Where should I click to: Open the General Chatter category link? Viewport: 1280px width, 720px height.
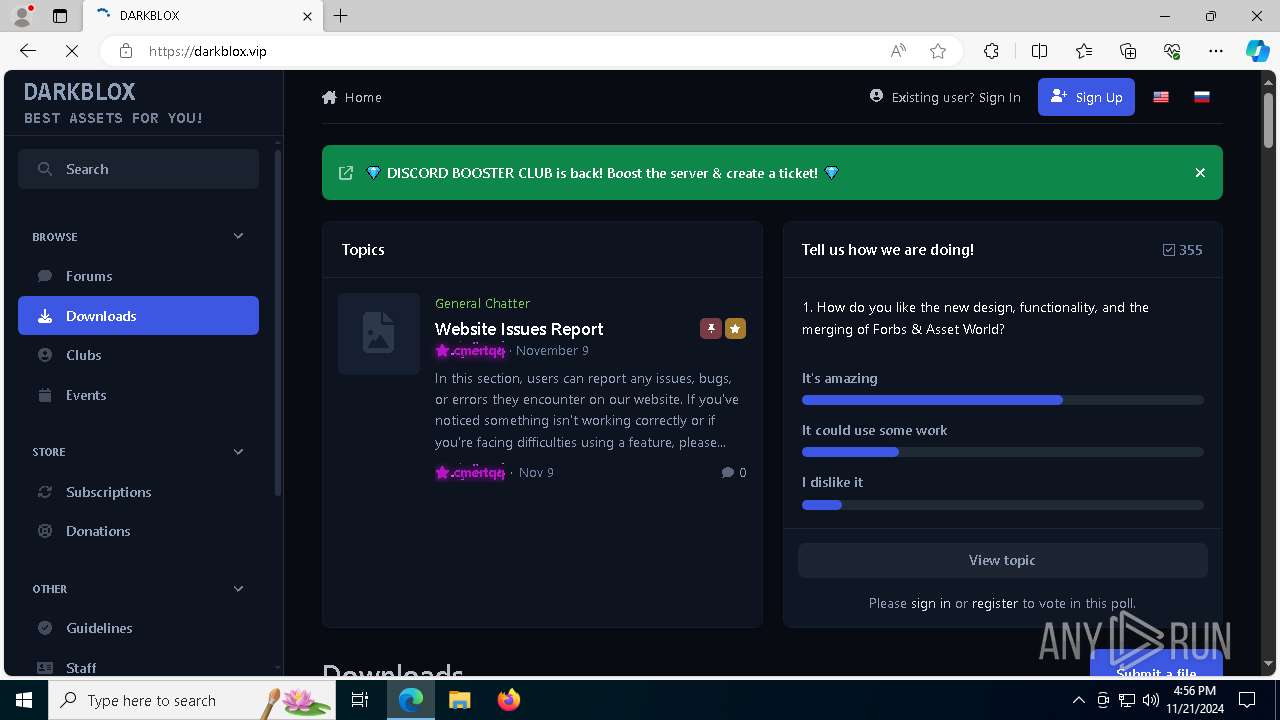pos(482,303)
